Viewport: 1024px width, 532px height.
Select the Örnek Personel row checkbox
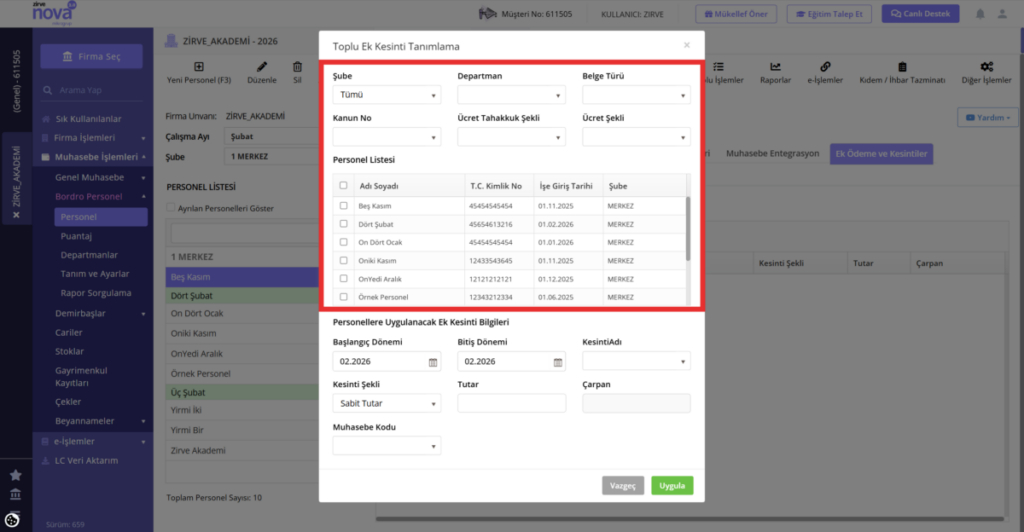[344, 297]
